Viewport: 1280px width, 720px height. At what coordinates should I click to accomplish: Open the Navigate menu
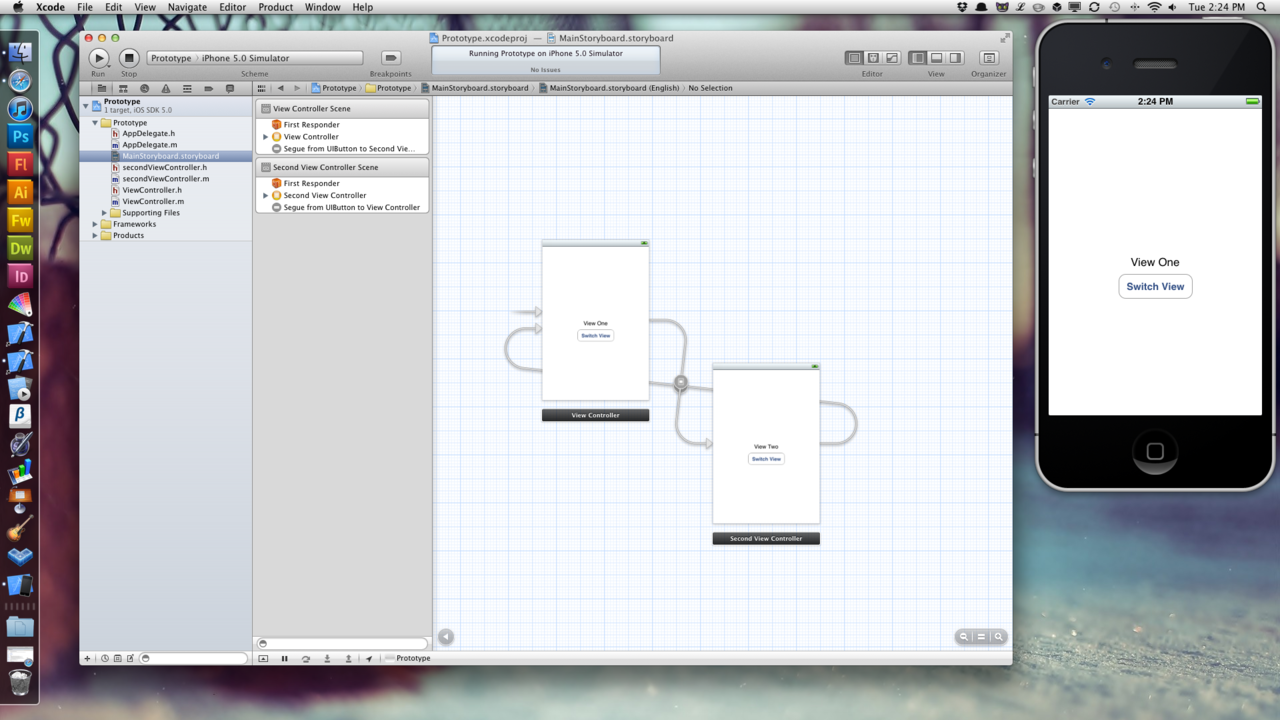pos(187,7)
